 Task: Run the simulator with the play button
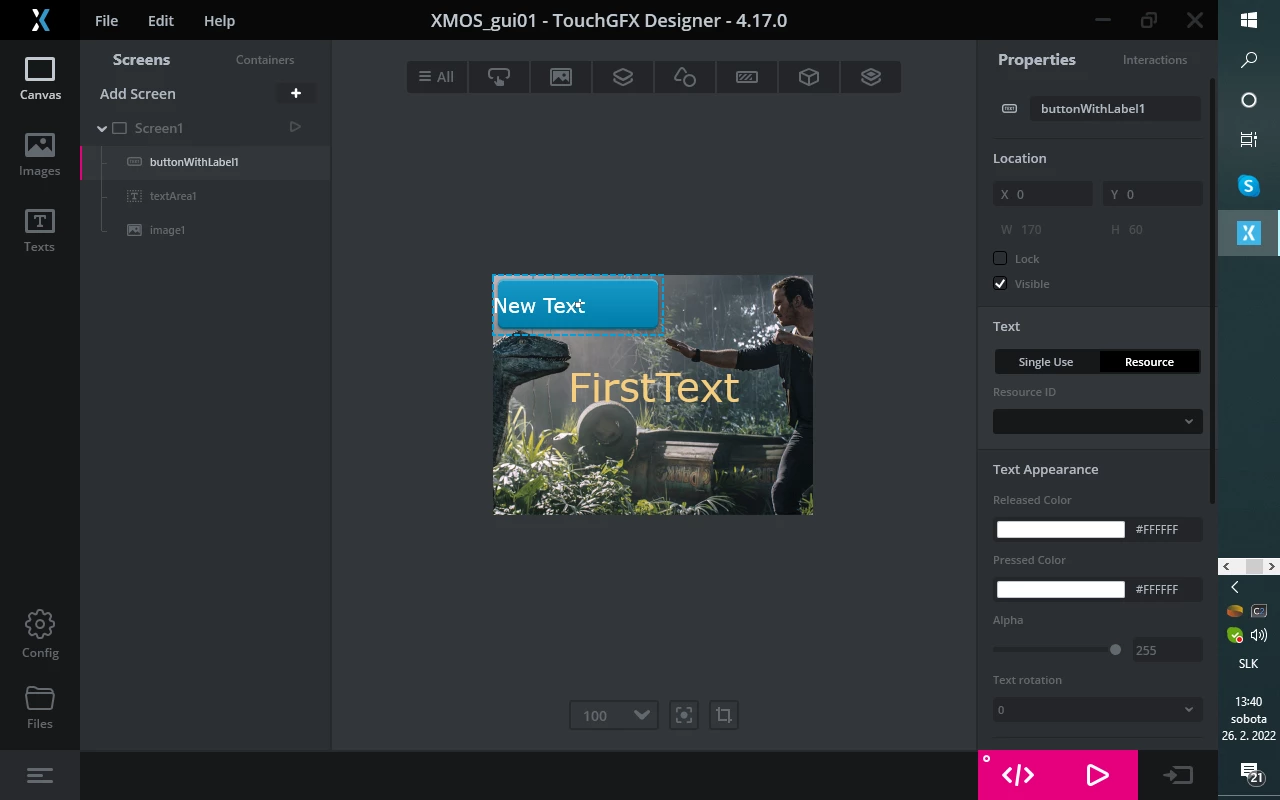coord(1097,775)
